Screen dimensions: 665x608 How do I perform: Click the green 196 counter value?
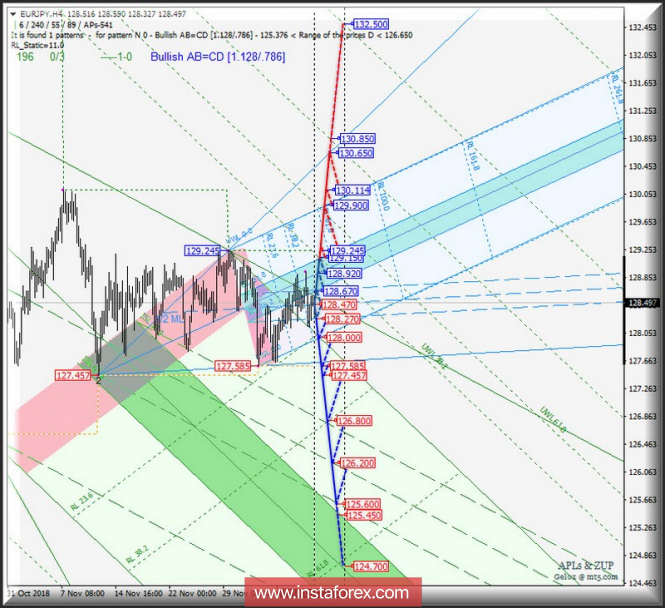[x=25, y=57]
